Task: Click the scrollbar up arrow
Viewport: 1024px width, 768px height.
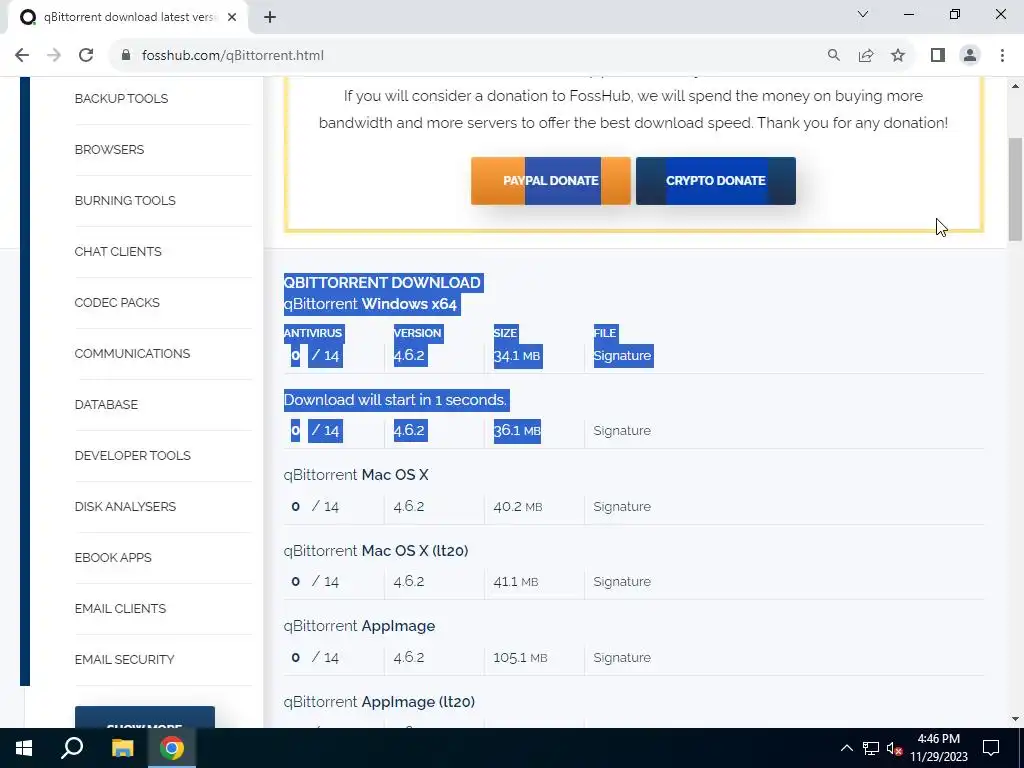Action: pos(1015,86)
